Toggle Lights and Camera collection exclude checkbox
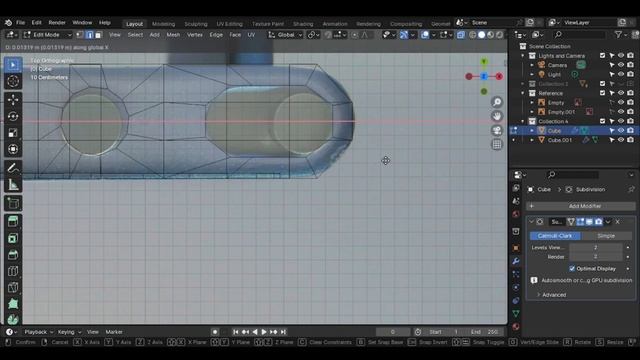This screenshot has width=640, height=360. click(x=602, y=56)
